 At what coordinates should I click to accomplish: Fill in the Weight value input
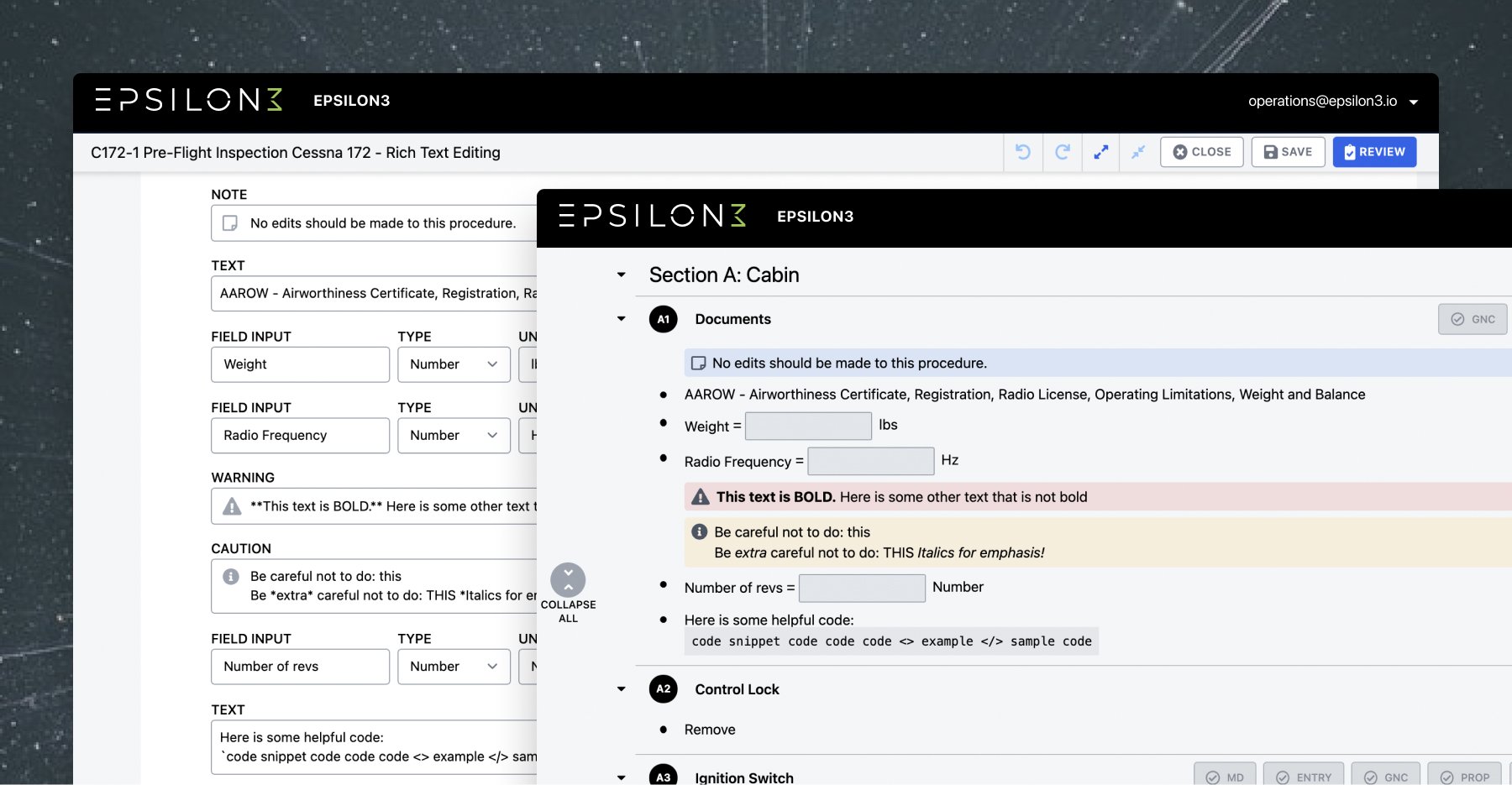click(808, 426)
